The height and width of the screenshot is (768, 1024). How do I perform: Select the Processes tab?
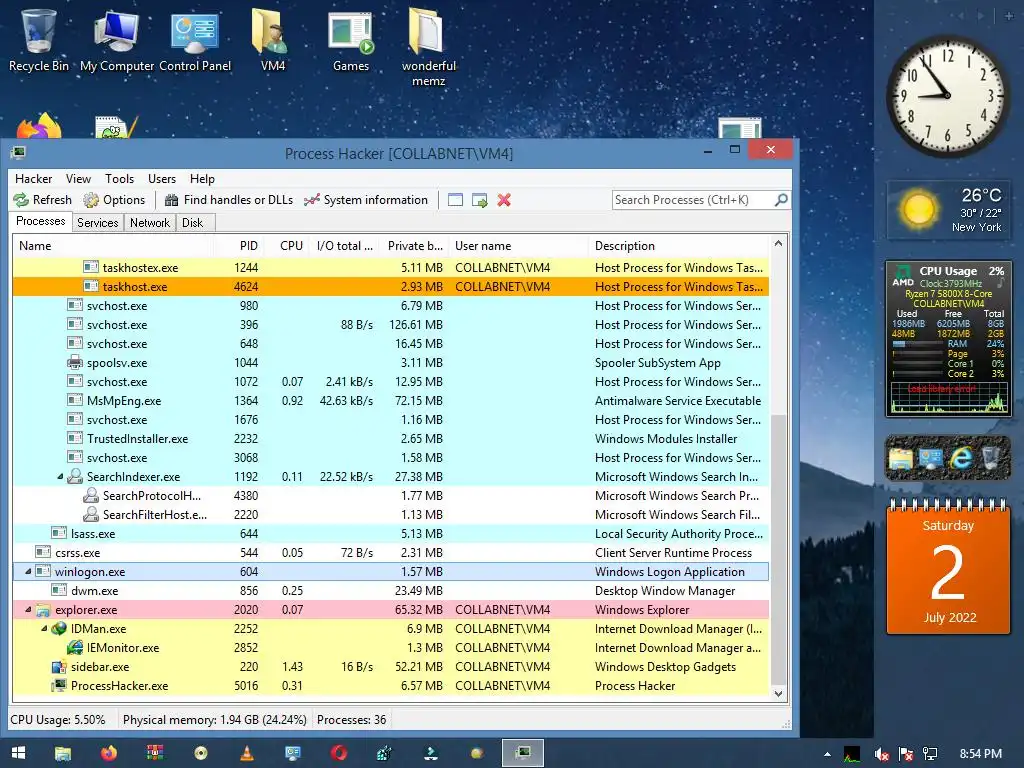[40, 221]
